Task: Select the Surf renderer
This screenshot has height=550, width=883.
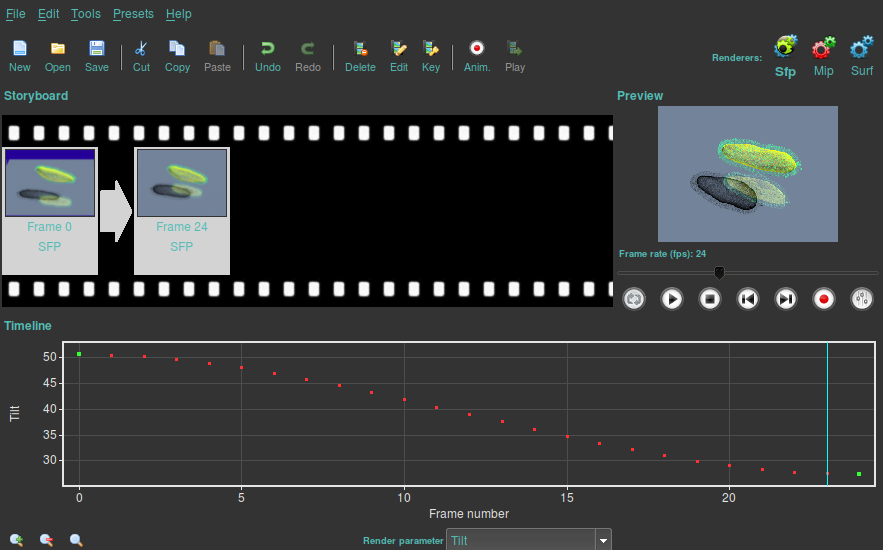Action: tap(861, 55)
